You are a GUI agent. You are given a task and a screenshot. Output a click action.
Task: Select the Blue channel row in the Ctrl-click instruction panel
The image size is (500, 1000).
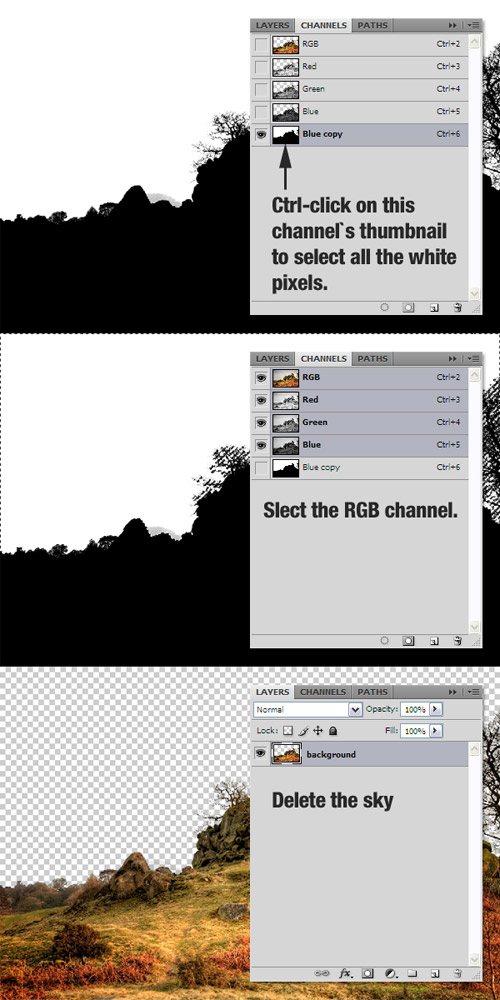click(x=359, y=112)
